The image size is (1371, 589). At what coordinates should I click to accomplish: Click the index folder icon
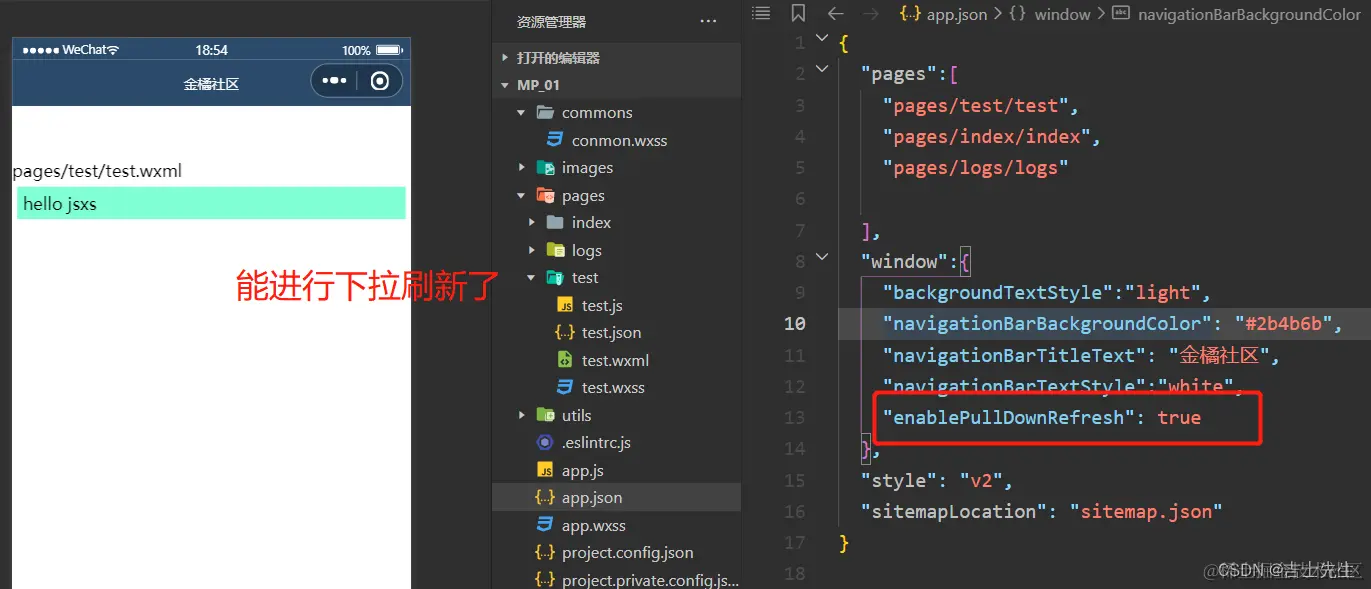pyautogui.click(x=555, y=222)
